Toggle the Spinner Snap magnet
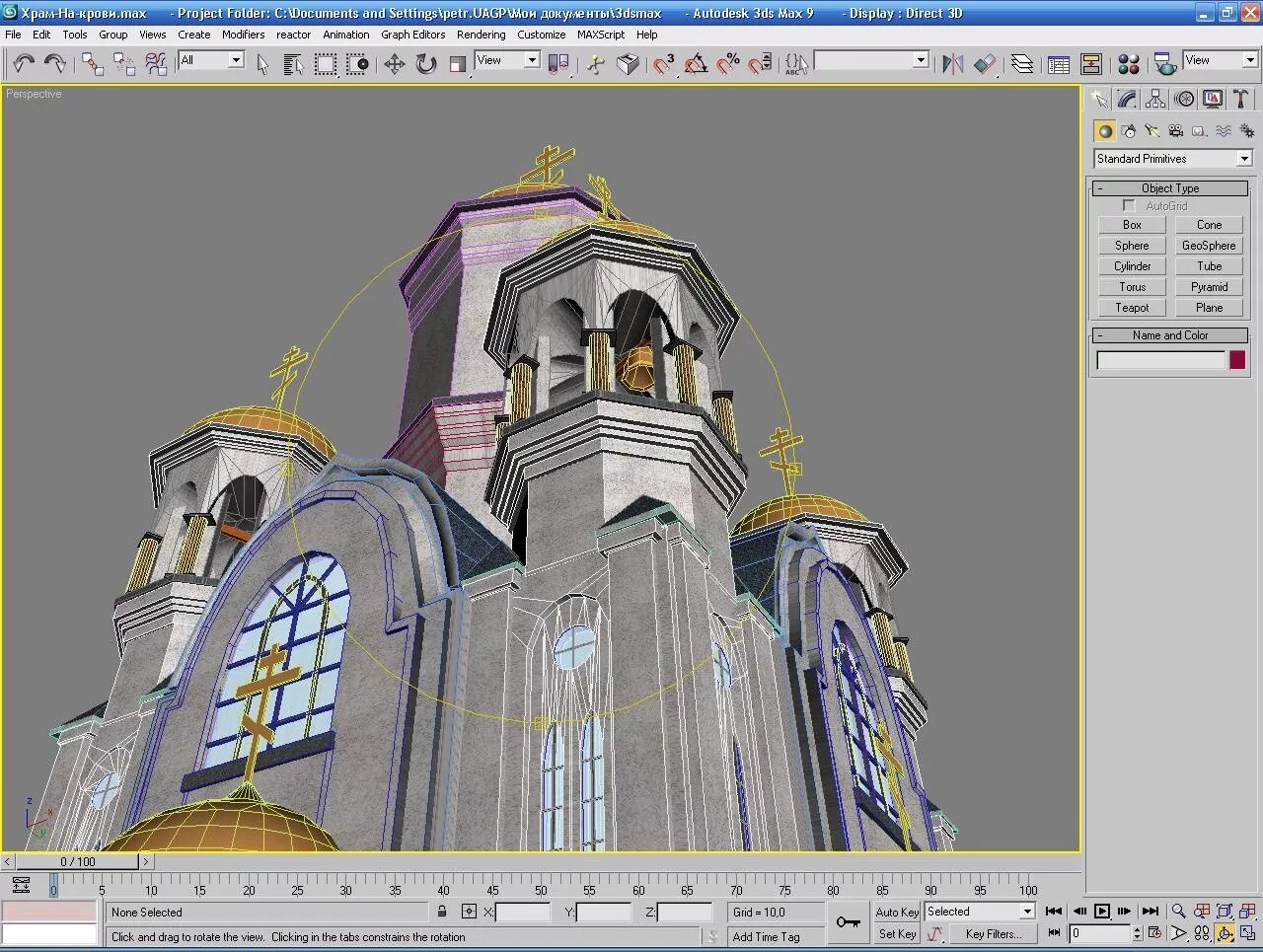1263x952 pixels. click(x=760, y=64)
